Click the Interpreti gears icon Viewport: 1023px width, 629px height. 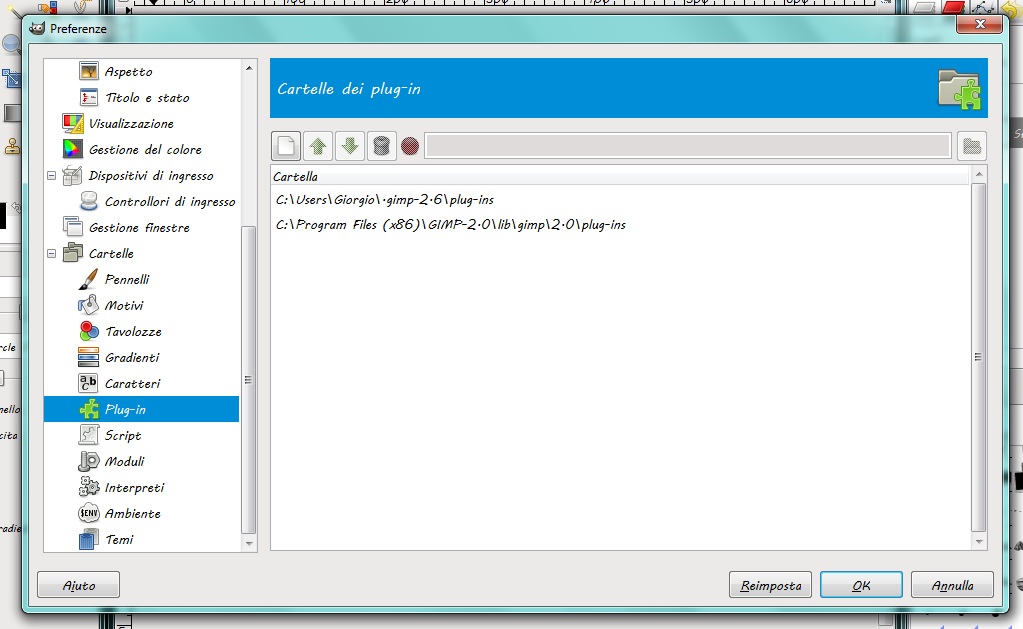click(88, 487)
